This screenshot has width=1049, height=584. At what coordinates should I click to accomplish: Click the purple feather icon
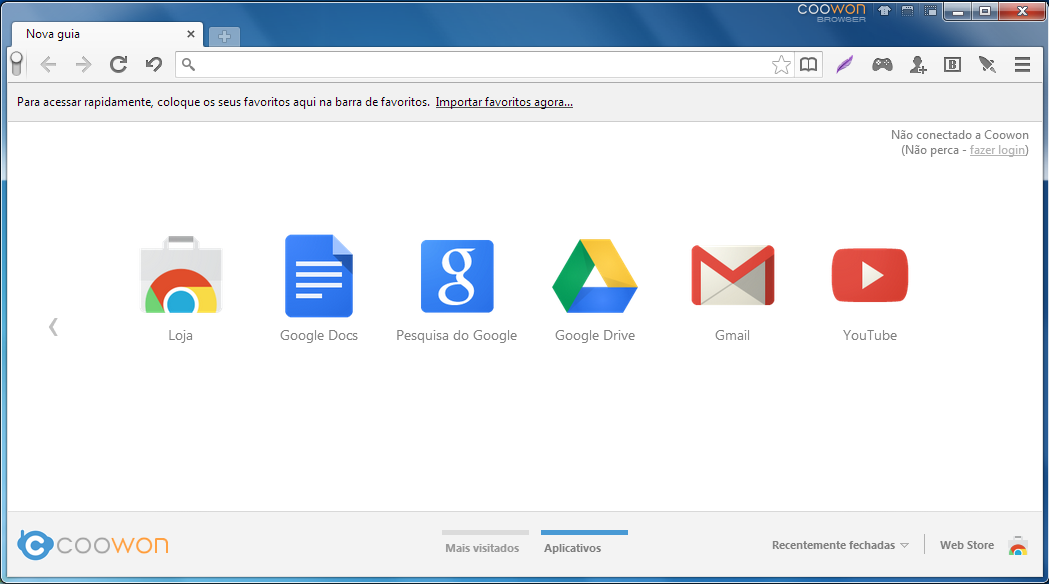coord(845,65)
